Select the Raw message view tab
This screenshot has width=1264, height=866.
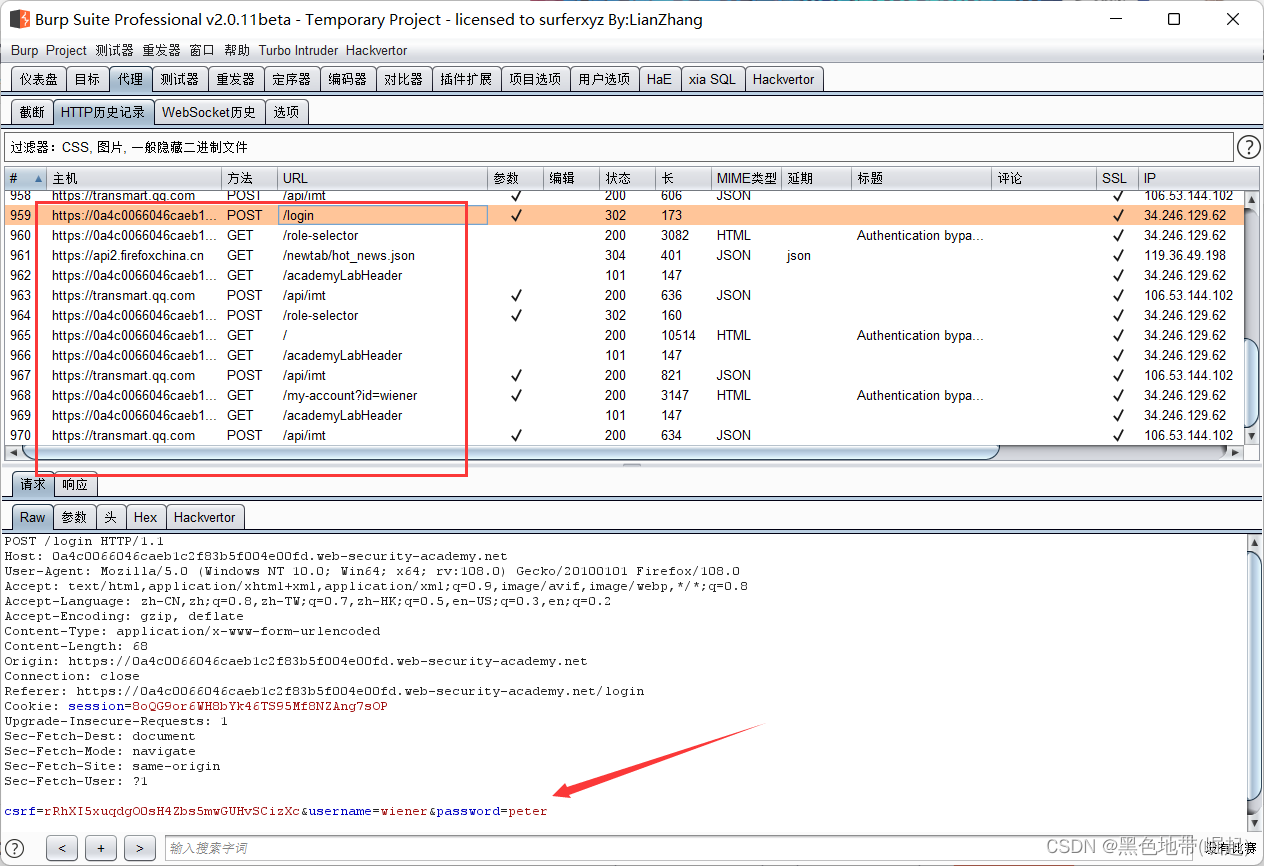pos(33,517)
